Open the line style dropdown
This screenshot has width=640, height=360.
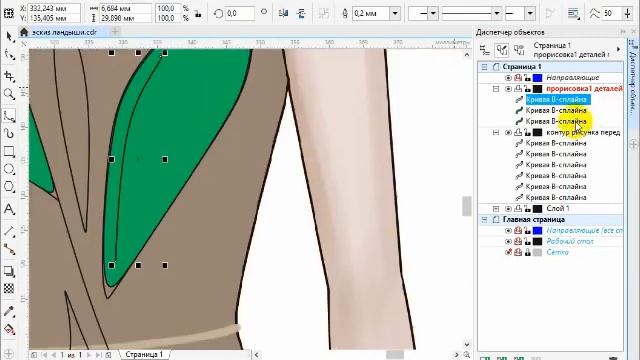point(497,13)
